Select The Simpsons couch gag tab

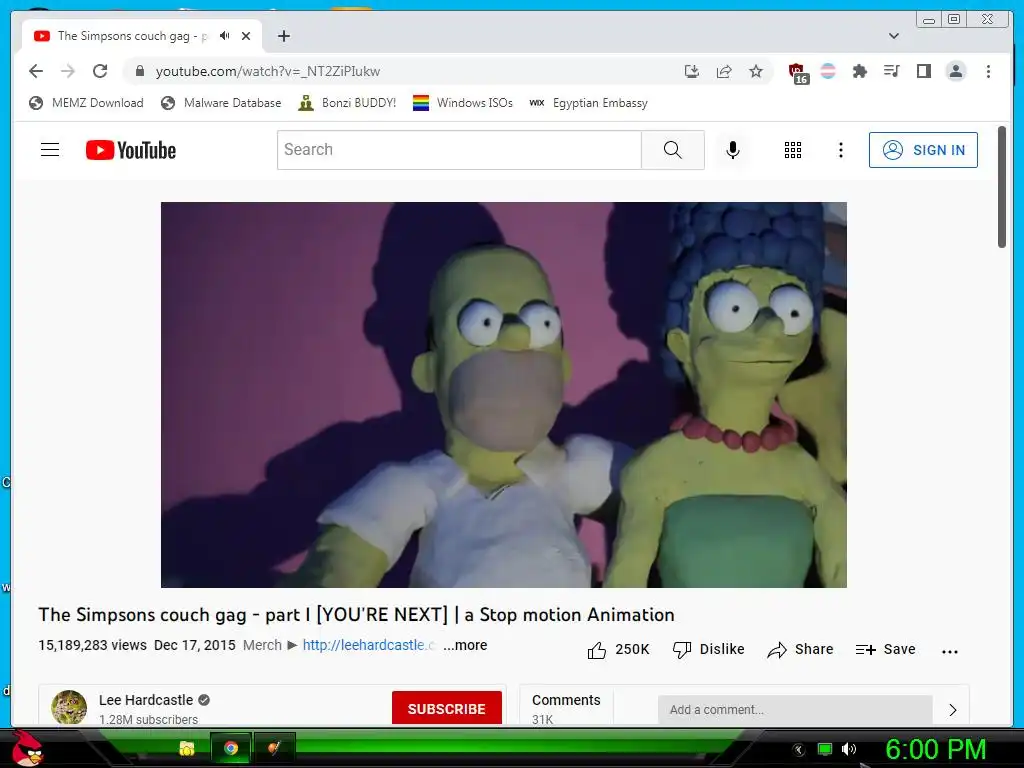pos(132,36)
